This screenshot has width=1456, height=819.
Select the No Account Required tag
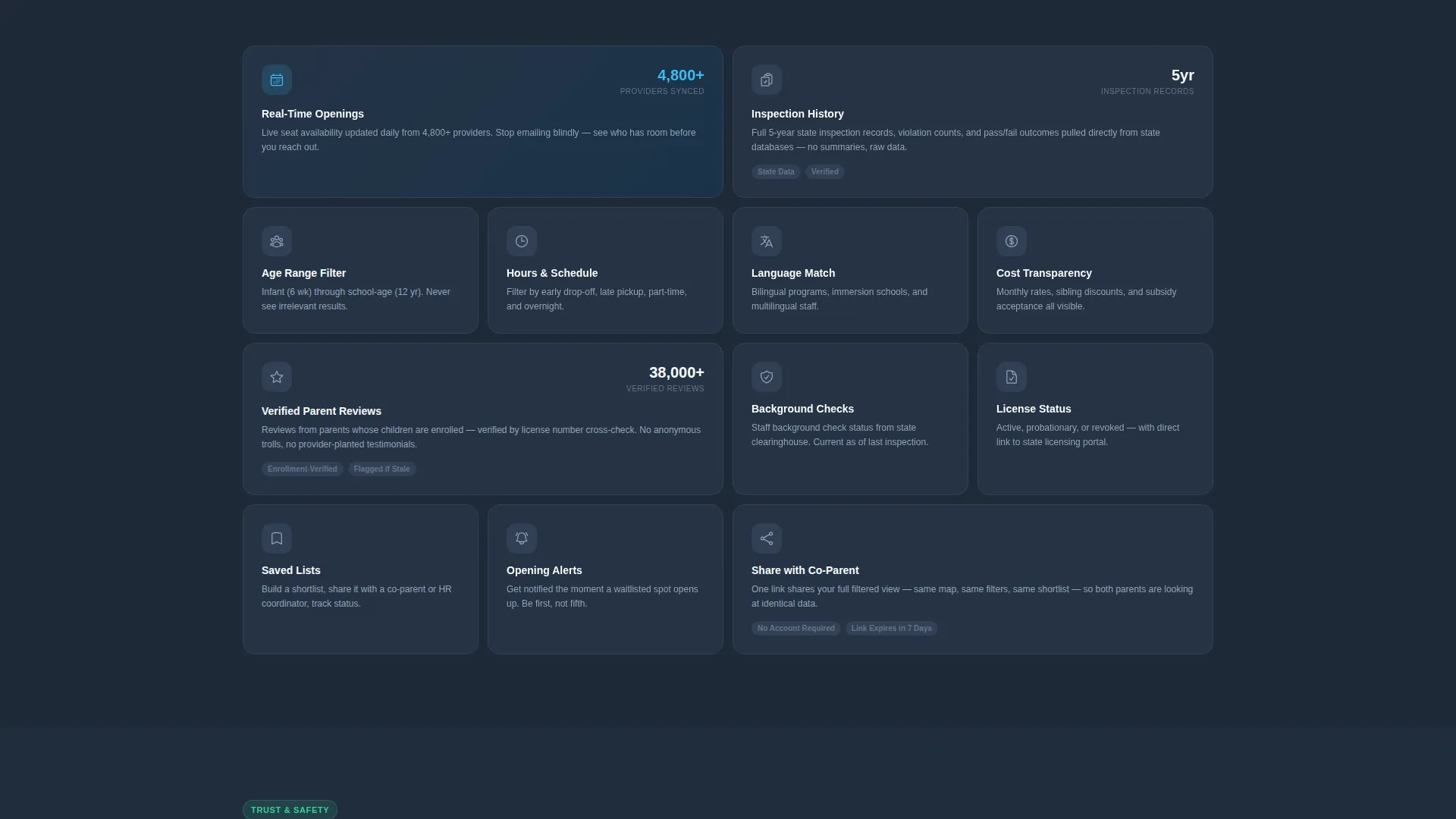pos(796,629)
